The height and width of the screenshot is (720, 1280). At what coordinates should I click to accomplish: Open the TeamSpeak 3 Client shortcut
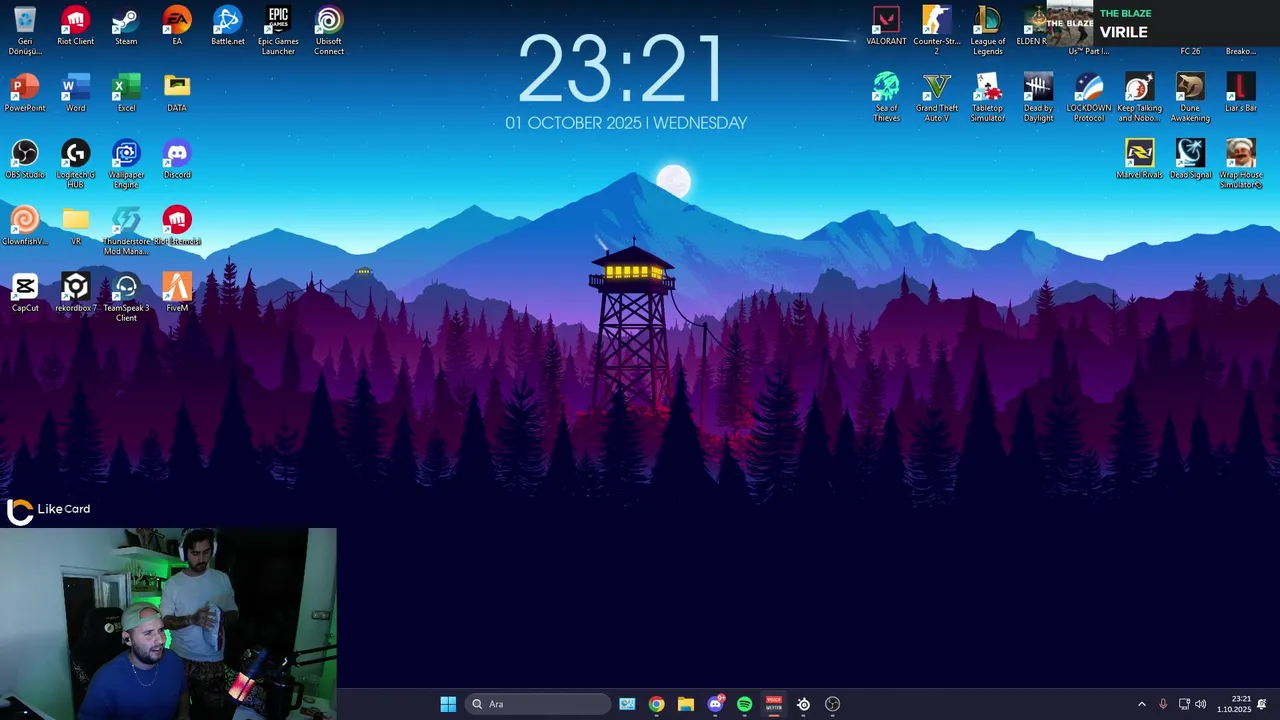tap(126, 298)
